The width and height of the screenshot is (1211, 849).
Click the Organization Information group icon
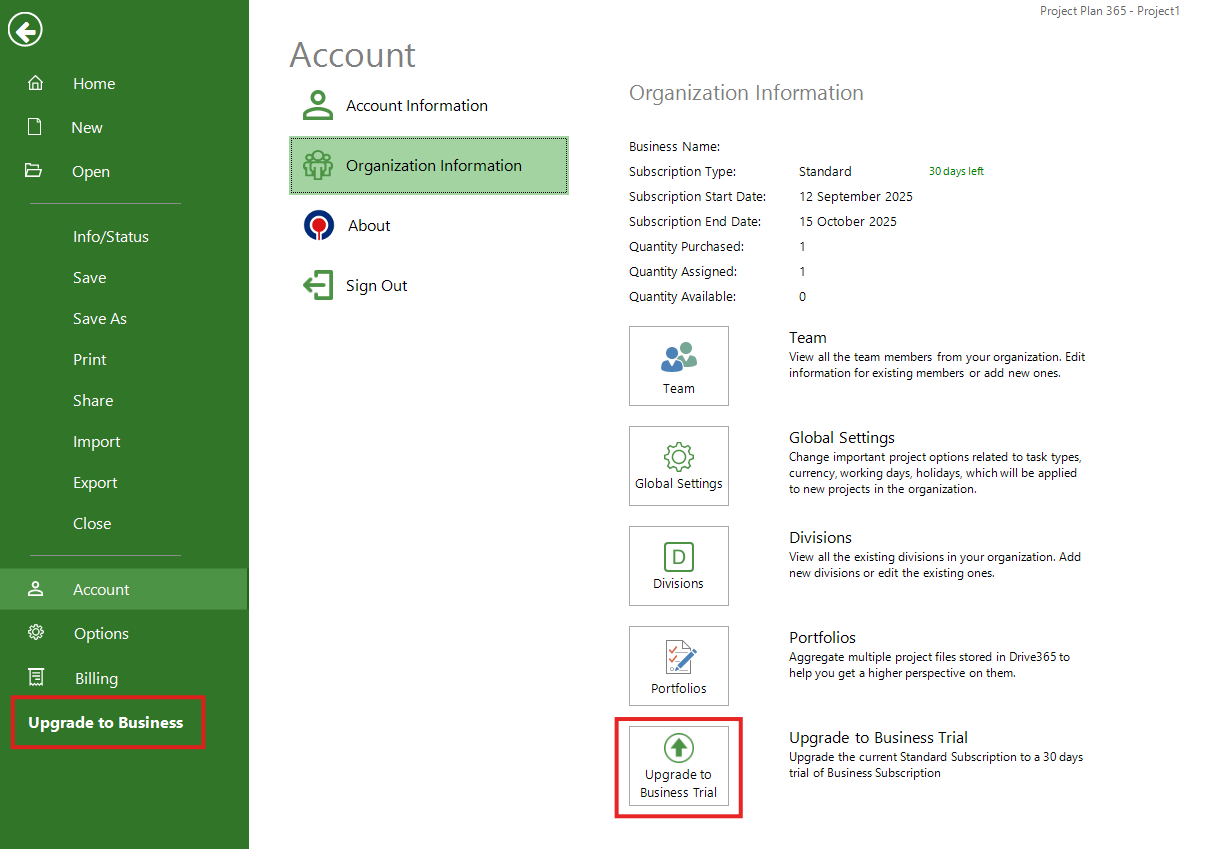click(318, 165)
